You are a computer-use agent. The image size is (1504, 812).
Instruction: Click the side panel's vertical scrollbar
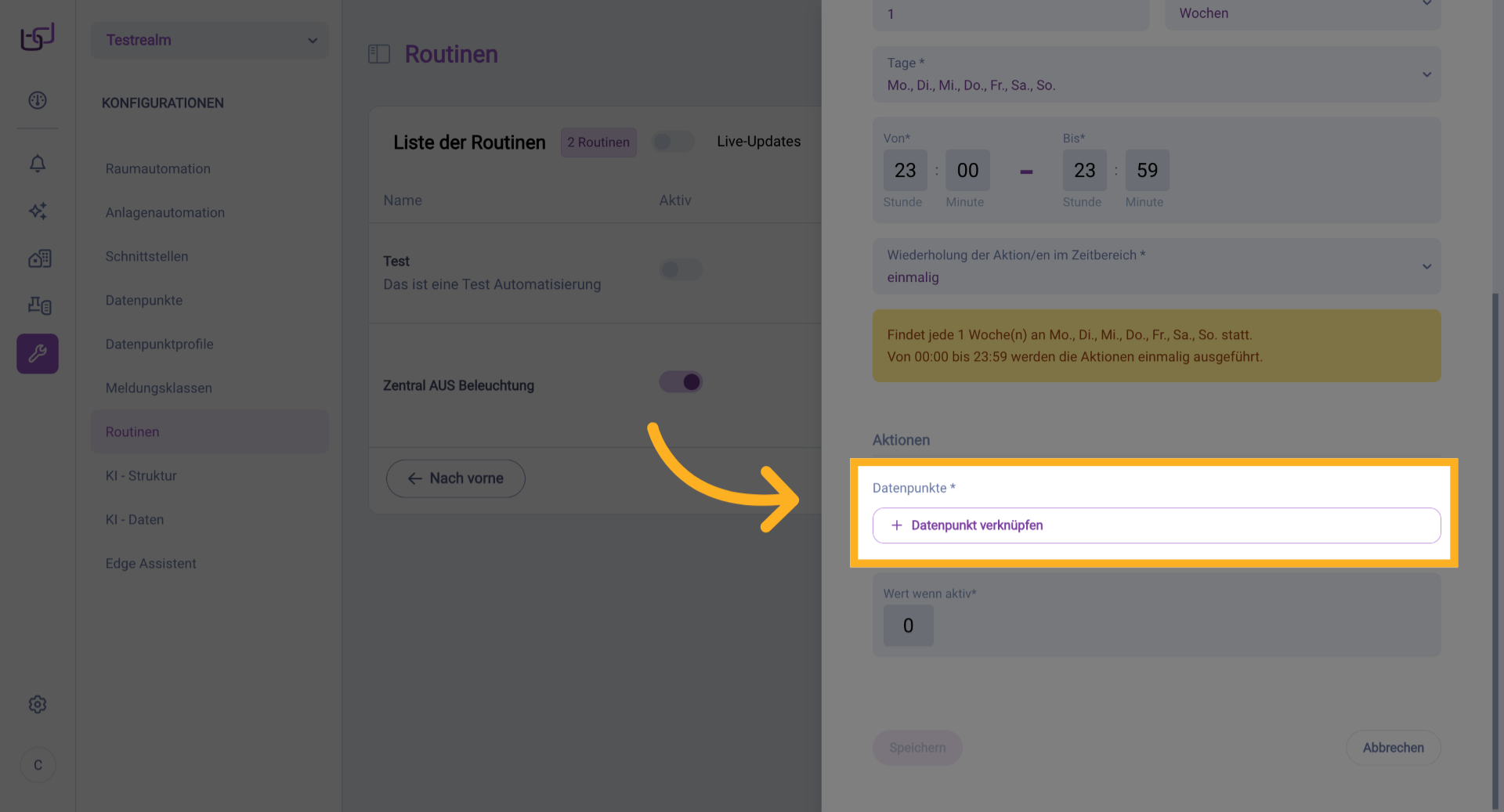(1495, 548)
